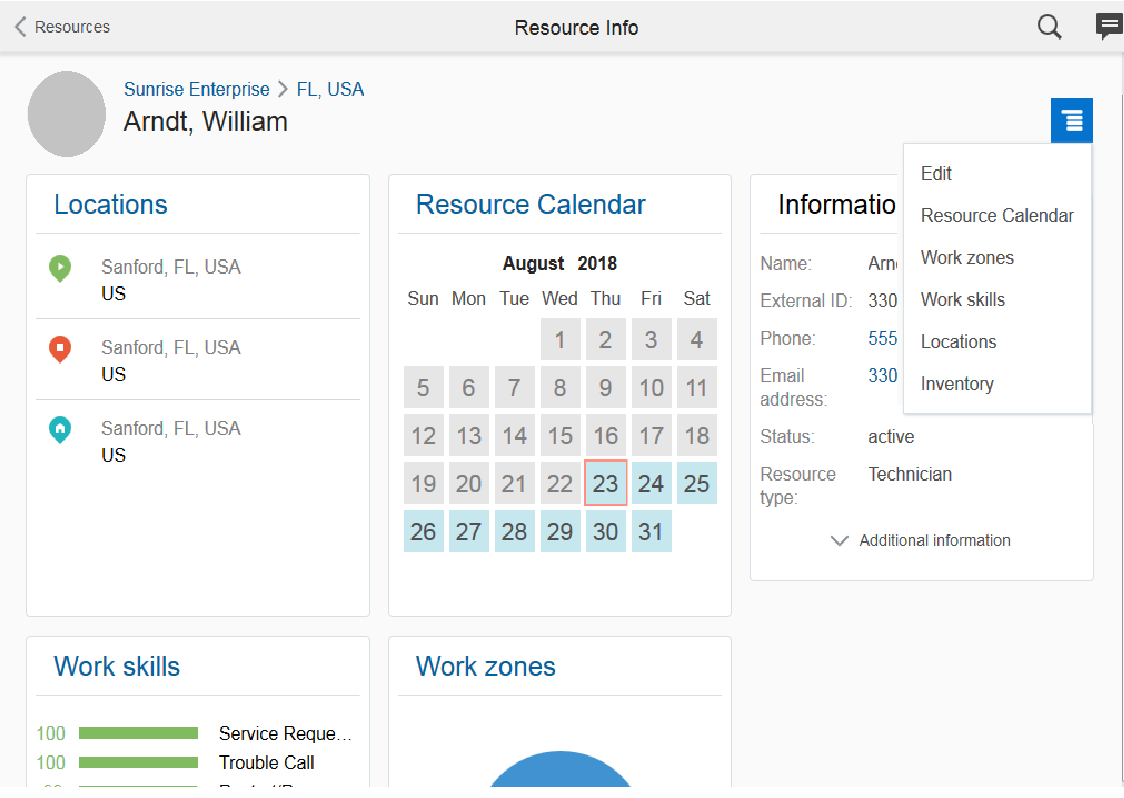The width and height of the screenshot is (1124, 798).
Task: Open the FL, USA breadcrumb link
Action: pos(330,90)
